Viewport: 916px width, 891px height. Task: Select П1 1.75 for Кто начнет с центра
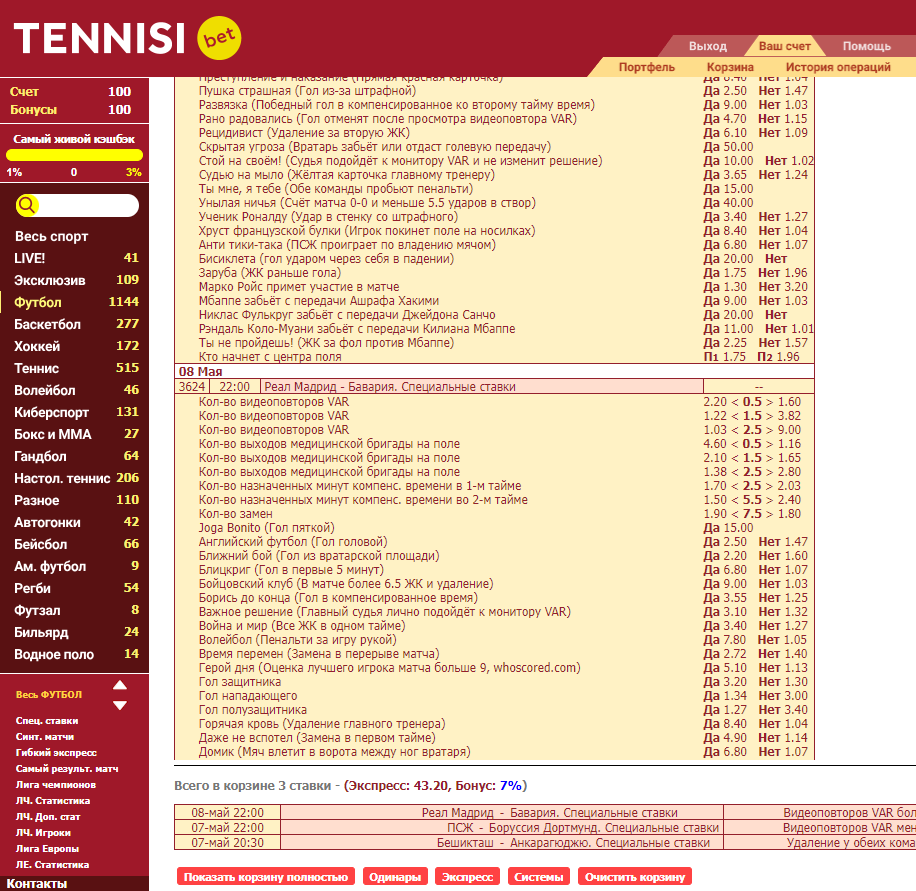tap(724, 356)
